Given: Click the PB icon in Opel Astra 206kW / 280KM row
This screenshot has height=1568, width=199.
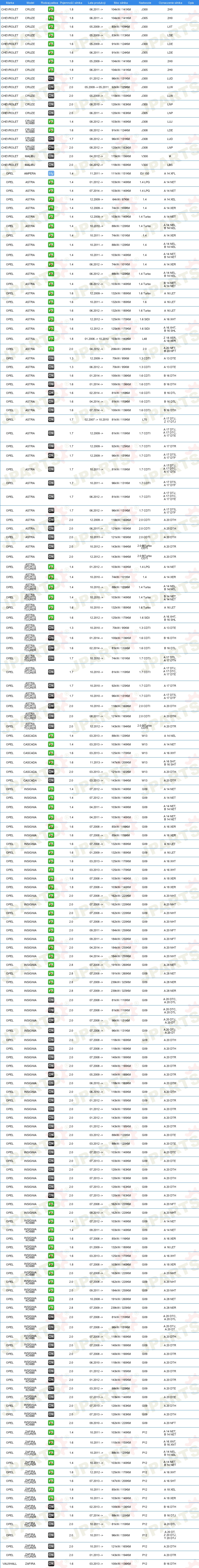Looking at the screenshot, I should [51, 349].
